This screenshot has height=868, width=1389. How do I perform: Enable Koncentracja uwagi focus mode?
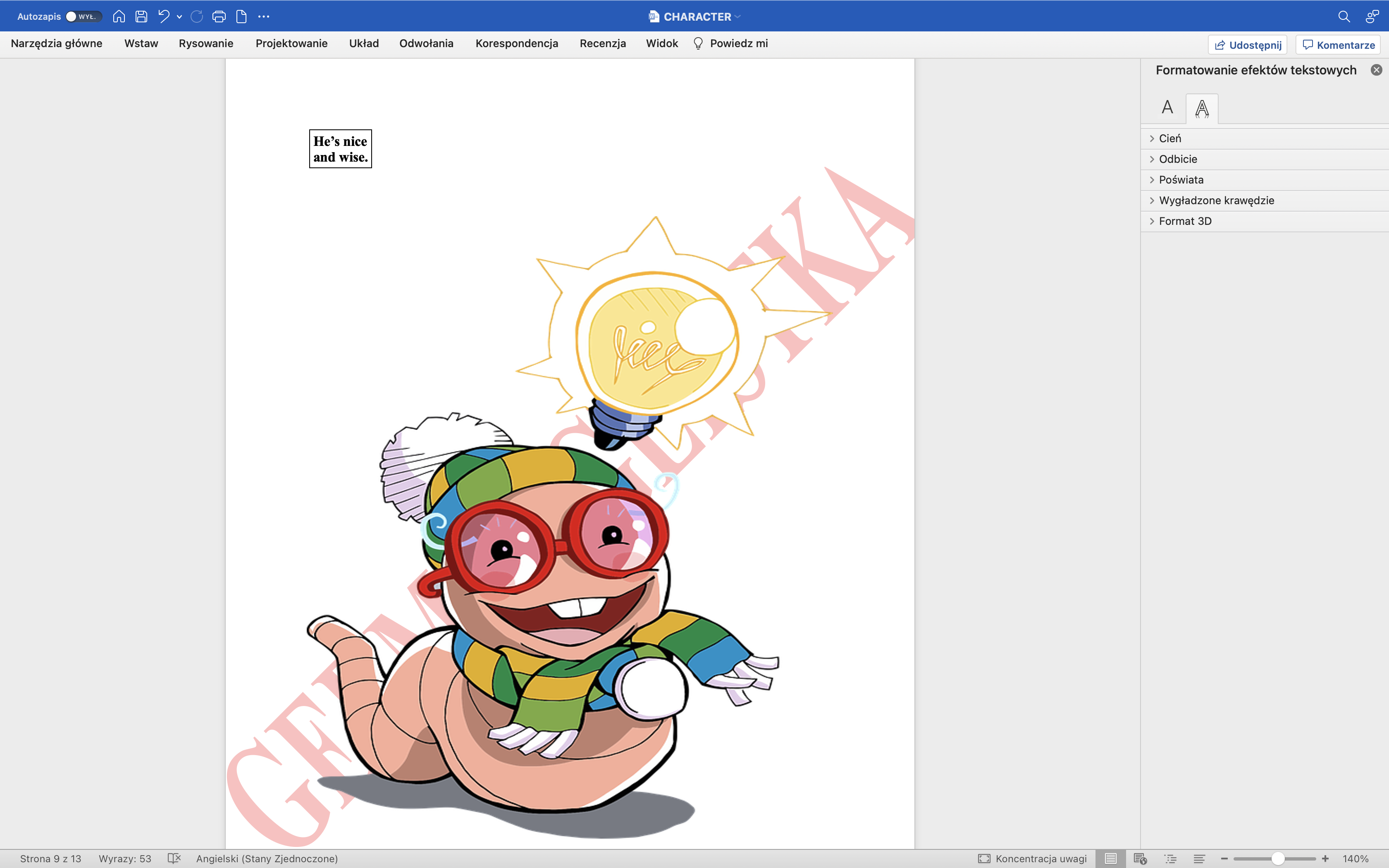1032,858
